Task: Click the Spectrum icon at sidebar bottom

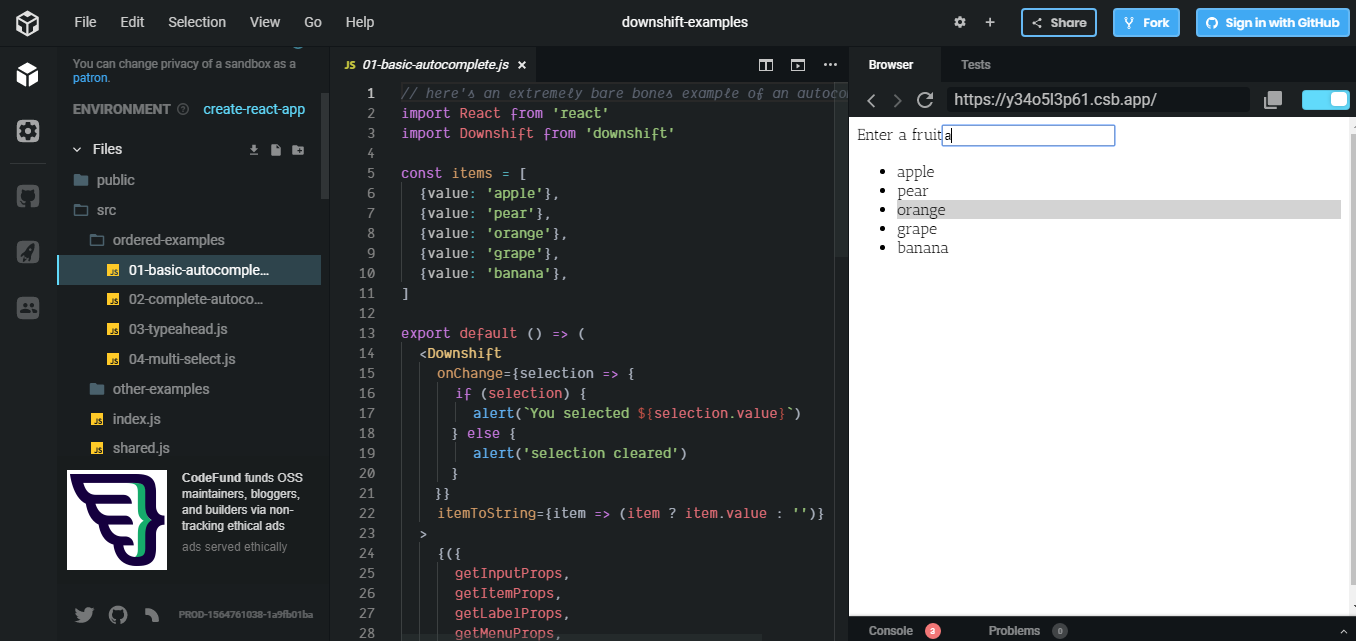Action: pyautogui.click(x=151, y=615)
